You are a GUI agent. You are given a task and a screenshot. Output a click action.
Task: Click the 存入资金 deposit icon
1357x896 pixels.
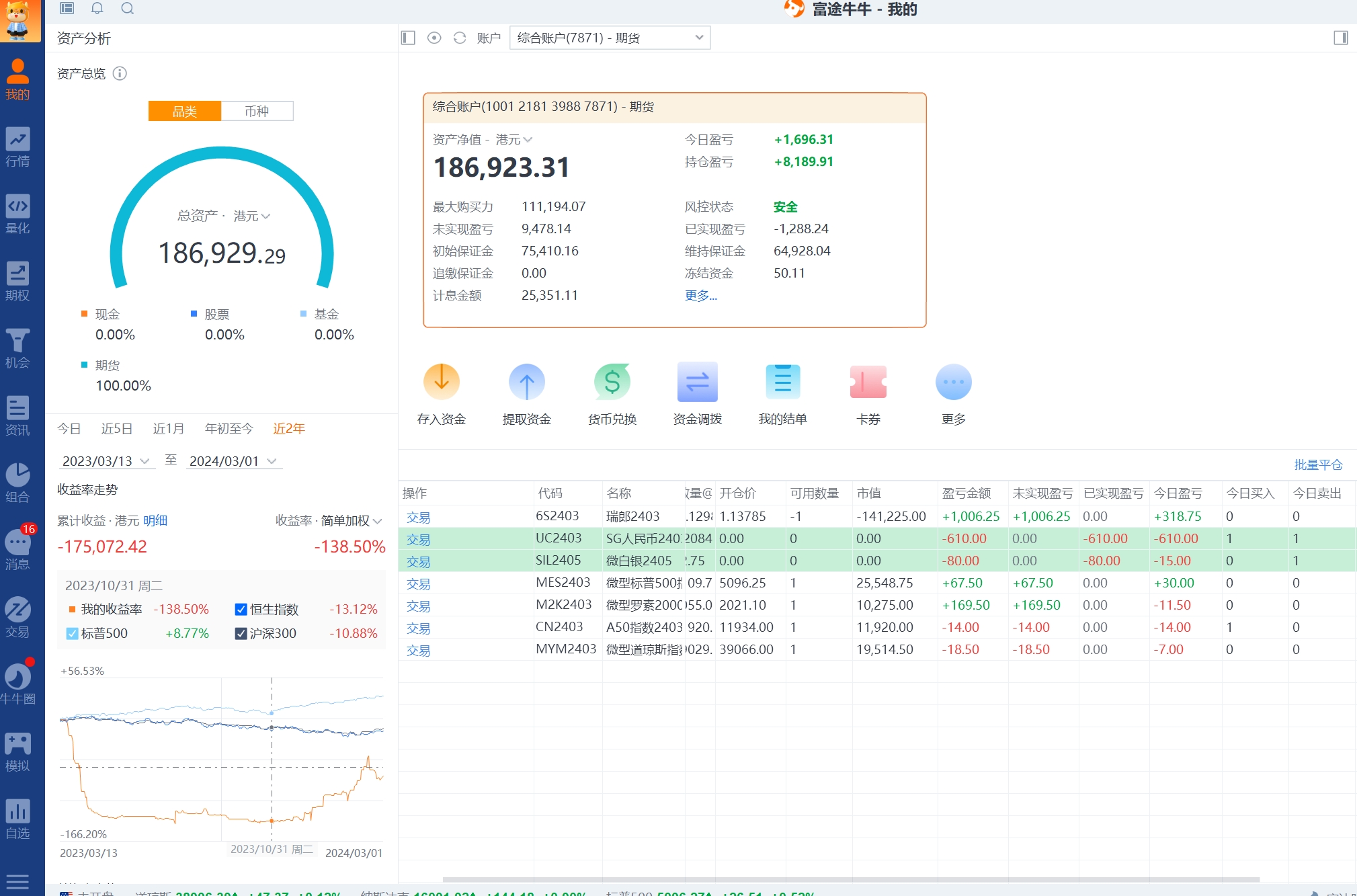click(x=442, y=382)
